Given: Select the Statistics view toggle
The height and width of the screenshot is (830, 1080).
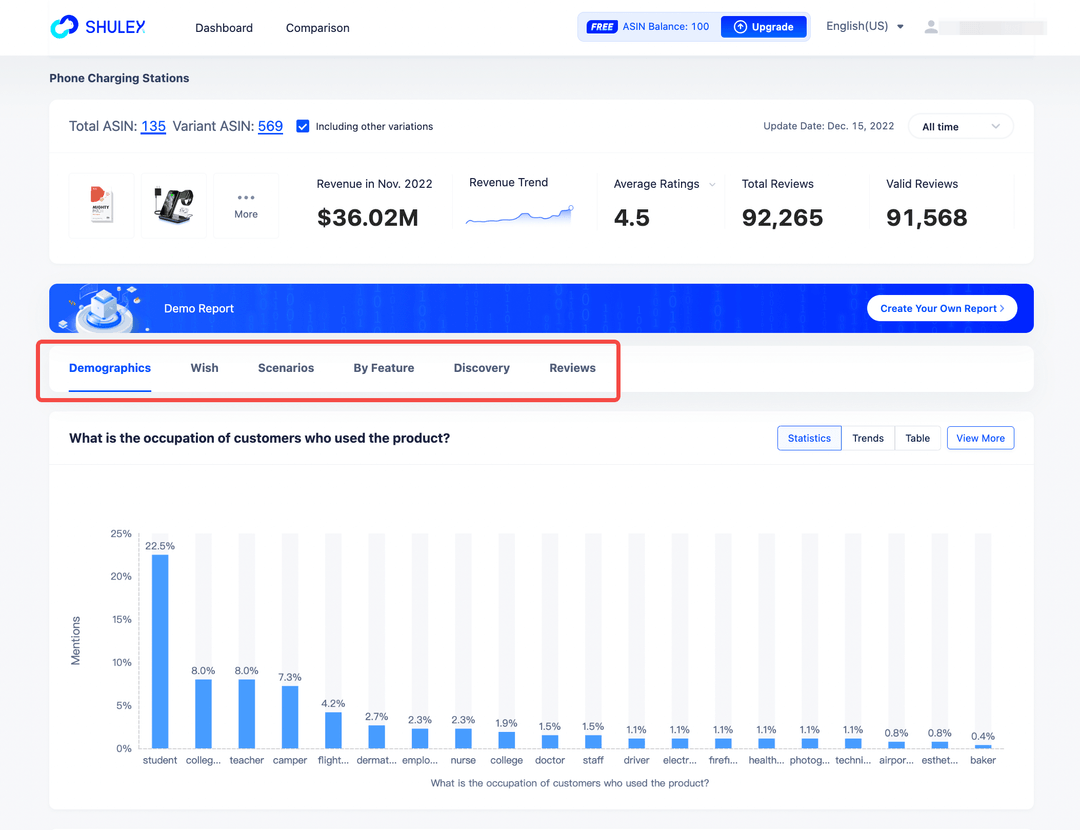Looking at the screenshot, I should [x=809, y=438].
